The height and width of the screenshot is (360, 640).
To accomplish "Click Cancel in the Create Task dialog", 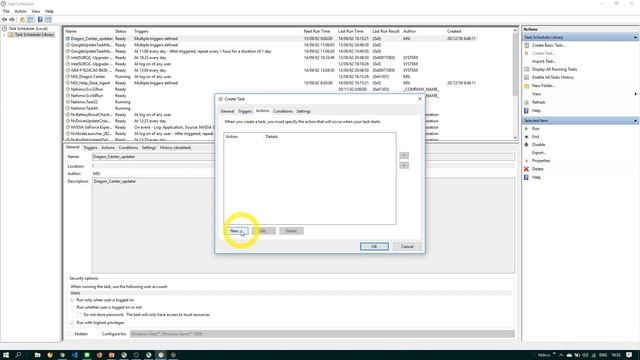I will 407,247.
